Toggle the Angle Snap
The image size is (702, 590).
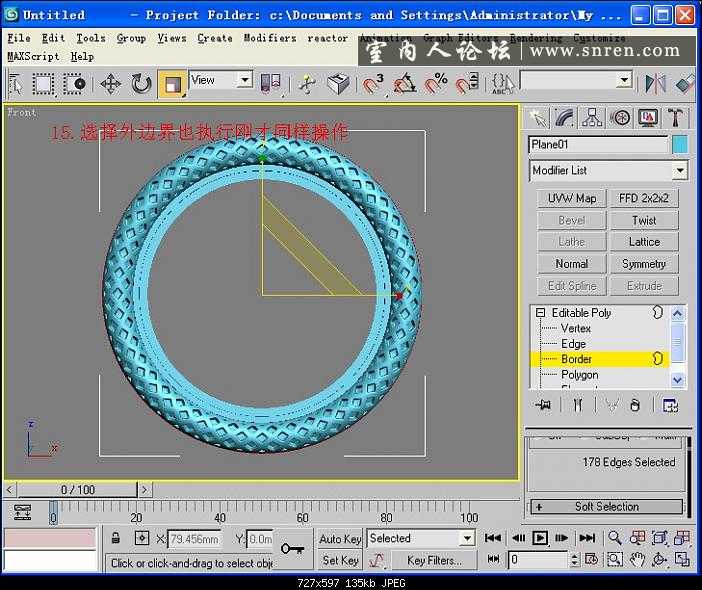[404, 84]
